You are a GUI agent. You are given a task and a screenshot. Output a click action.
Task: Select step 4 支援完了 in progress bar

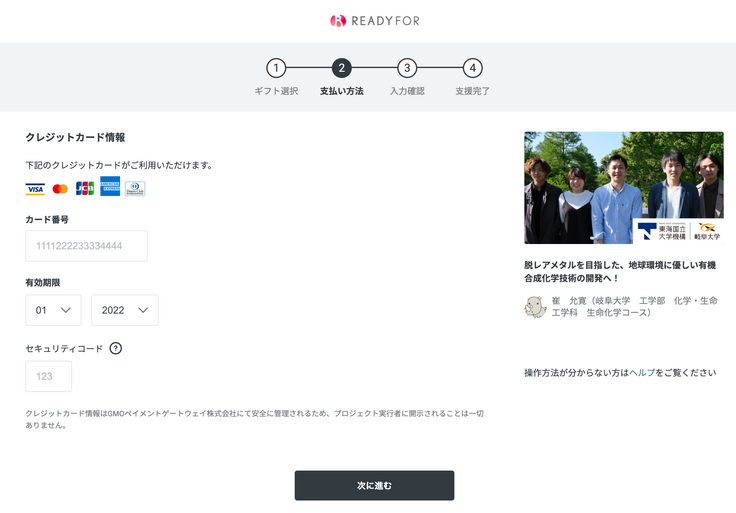(x=473, y=69)
